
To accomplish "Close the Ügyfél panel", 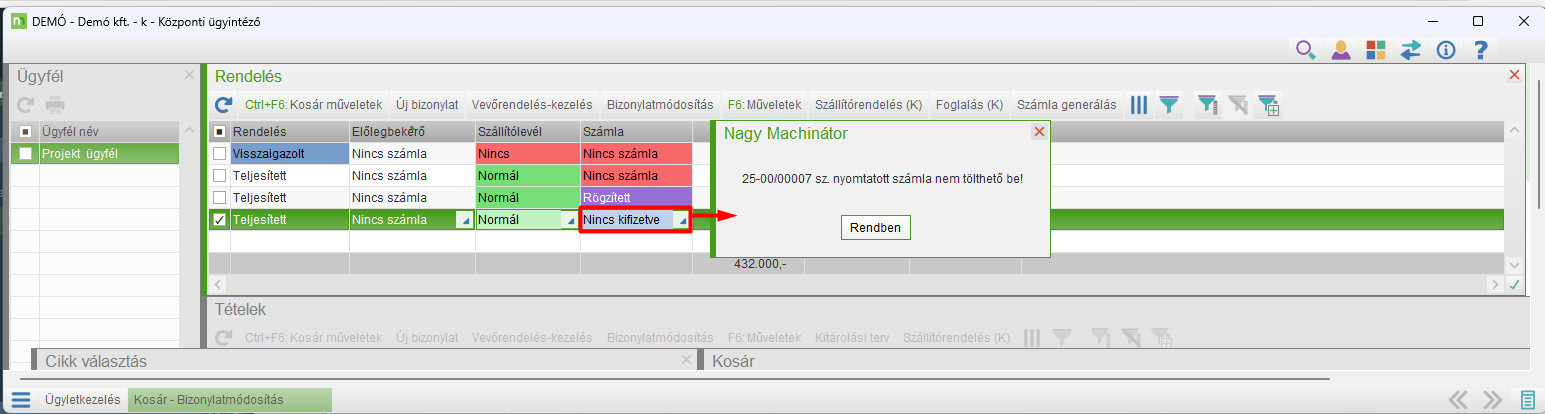I will tap(189, 75).
